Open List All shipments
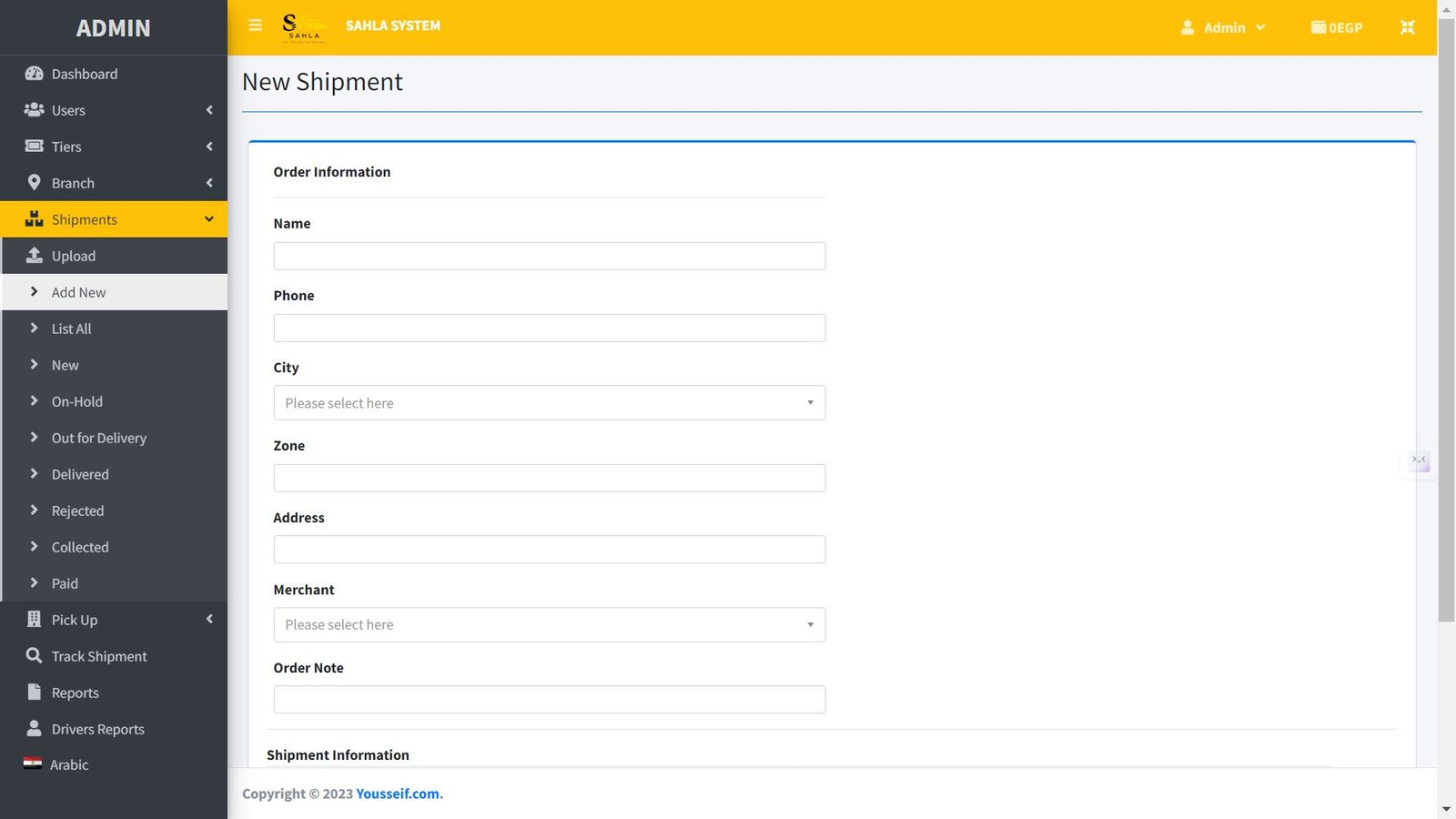1456x819 pixels. 114,329
